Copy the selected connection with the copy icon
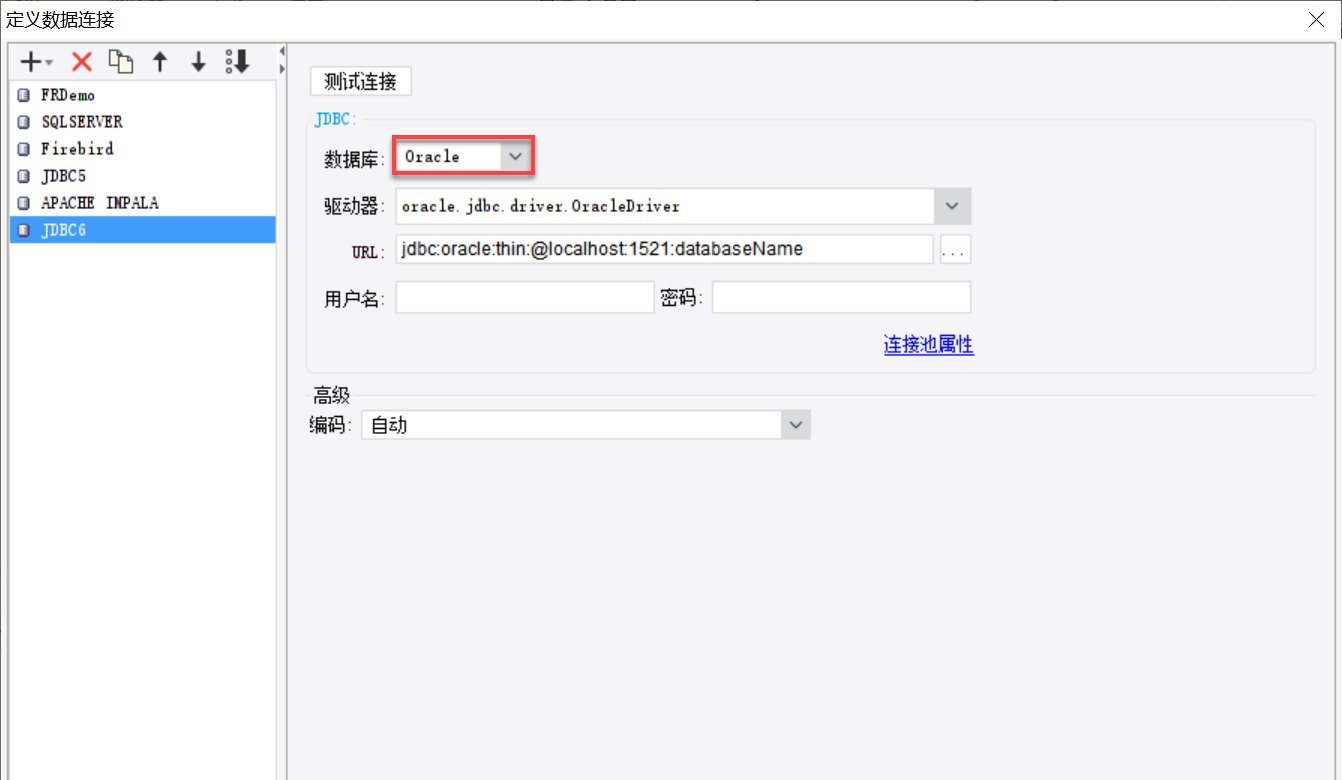Viewport: 1342px width, 780px height. tap(121, 62)
